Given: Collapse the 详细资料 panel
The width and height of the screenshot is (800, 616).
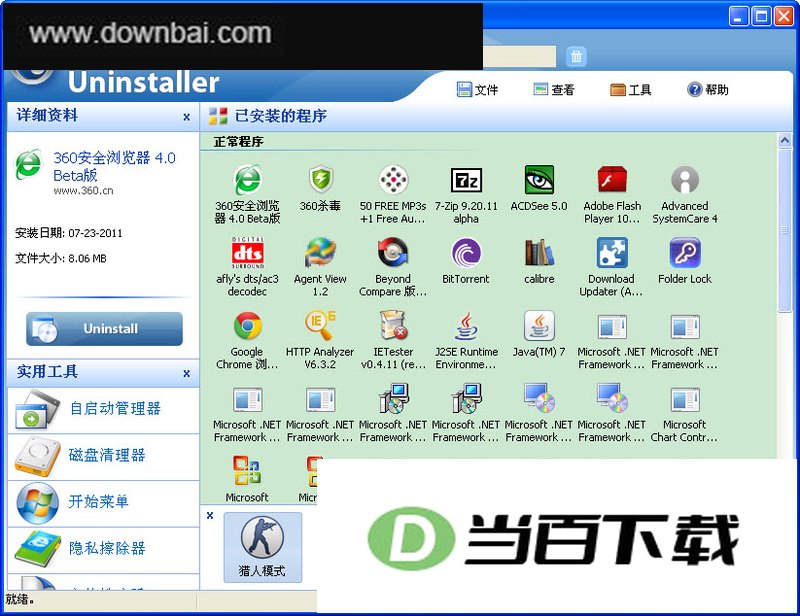Looking at the screenshot, I should (187, 117).
